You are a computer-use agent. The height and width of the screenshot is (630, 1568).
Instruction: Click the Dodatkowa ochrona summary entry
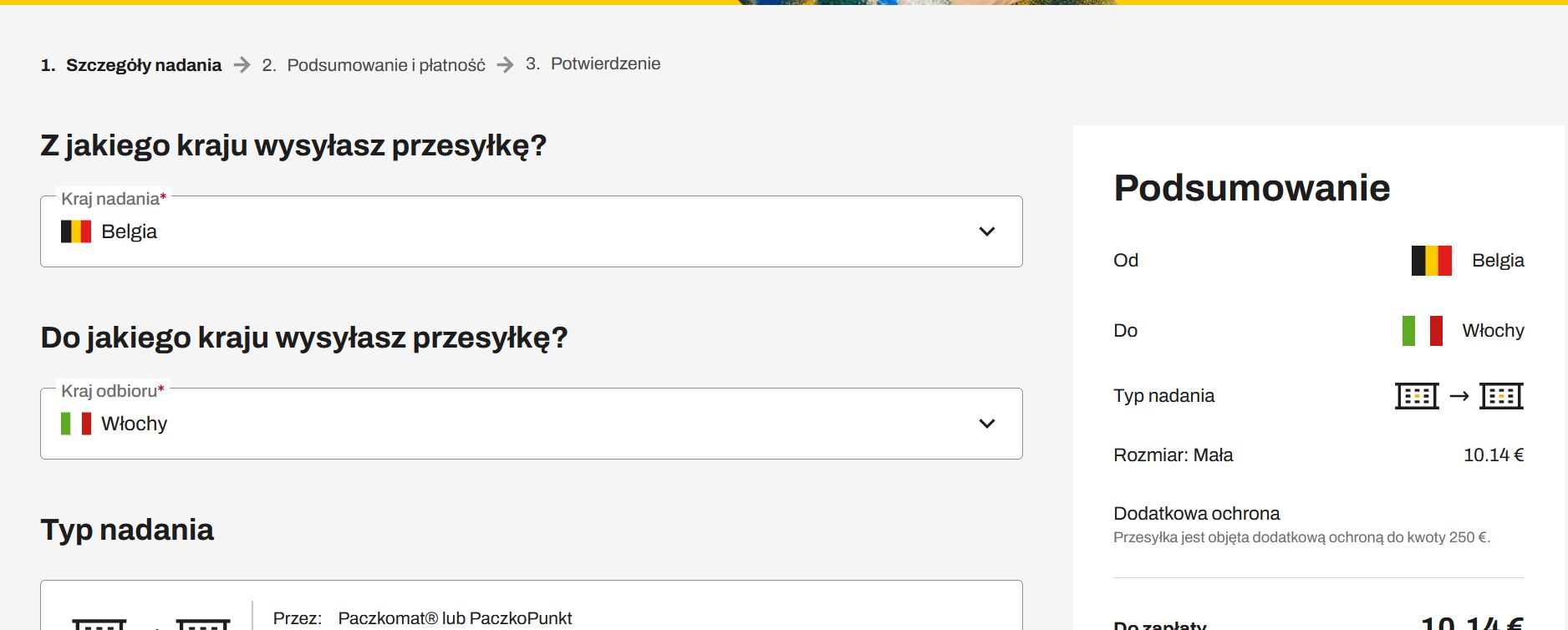[x=1196, y=514]
